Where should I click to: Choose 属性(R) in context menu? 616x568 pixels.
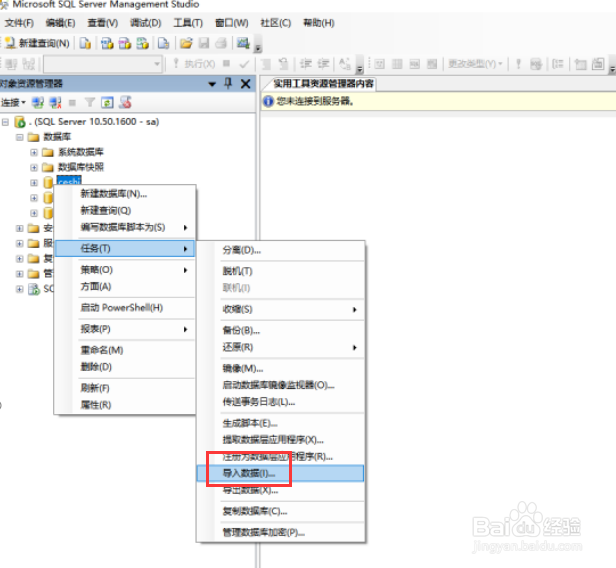pos(125,405)
